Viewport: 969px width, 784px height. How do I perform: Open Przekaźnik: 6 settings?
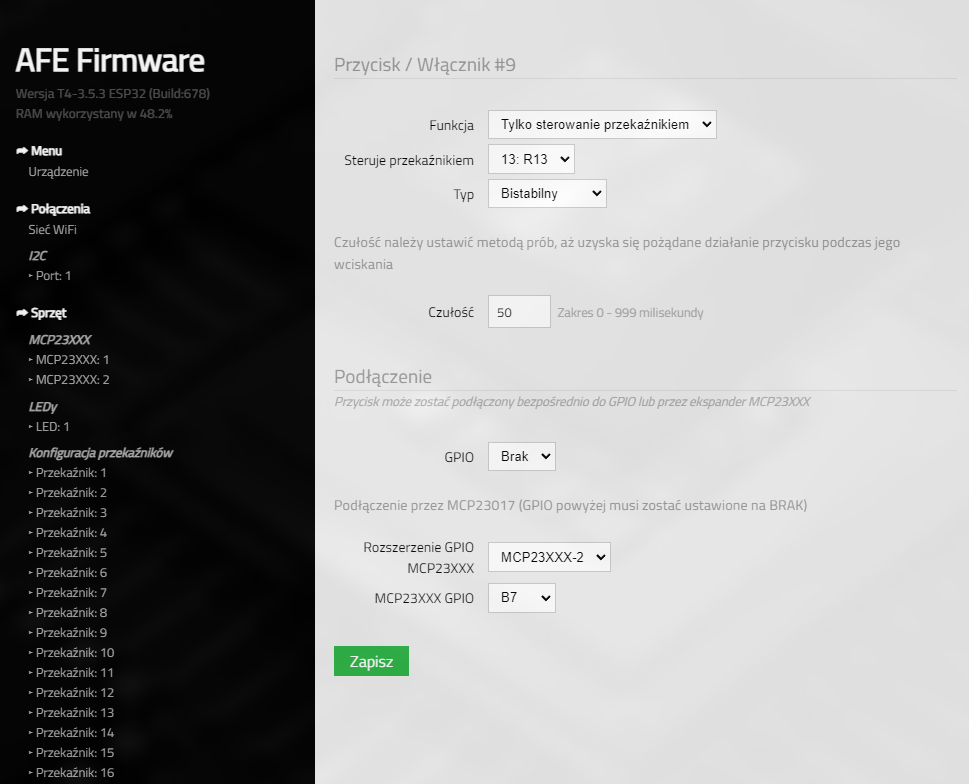[71, 572]
